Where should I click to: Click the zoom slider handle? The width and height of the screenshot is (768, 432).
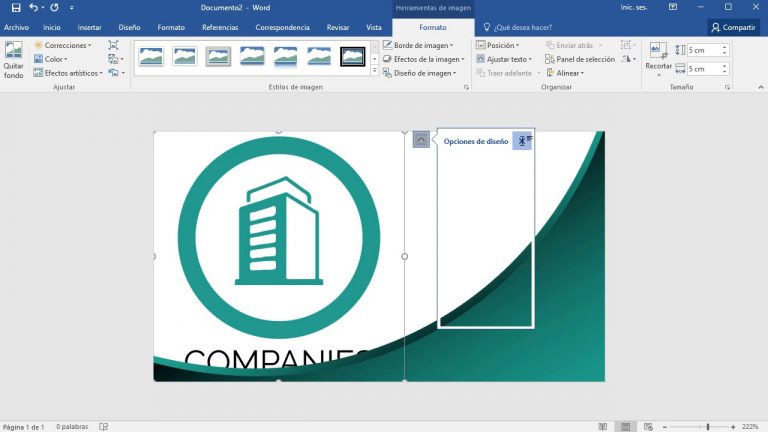coord(708,427)
